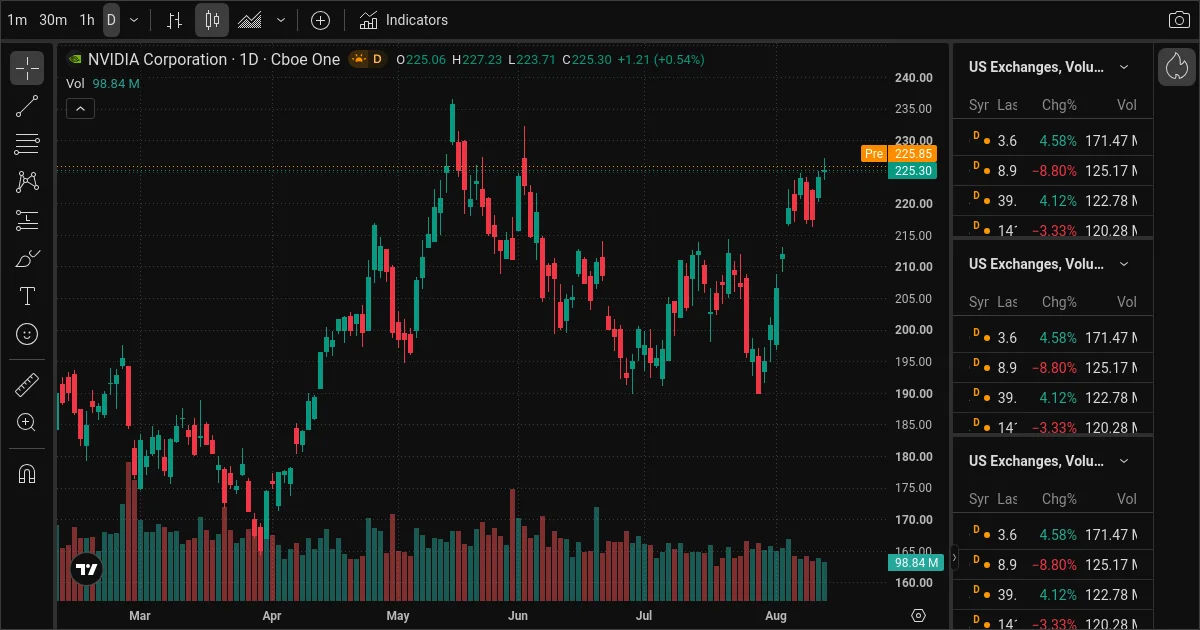Select the 4.12% row in middle hotlist
The width and height of the screenshot is (1200, 630).
pos(1053,398)
